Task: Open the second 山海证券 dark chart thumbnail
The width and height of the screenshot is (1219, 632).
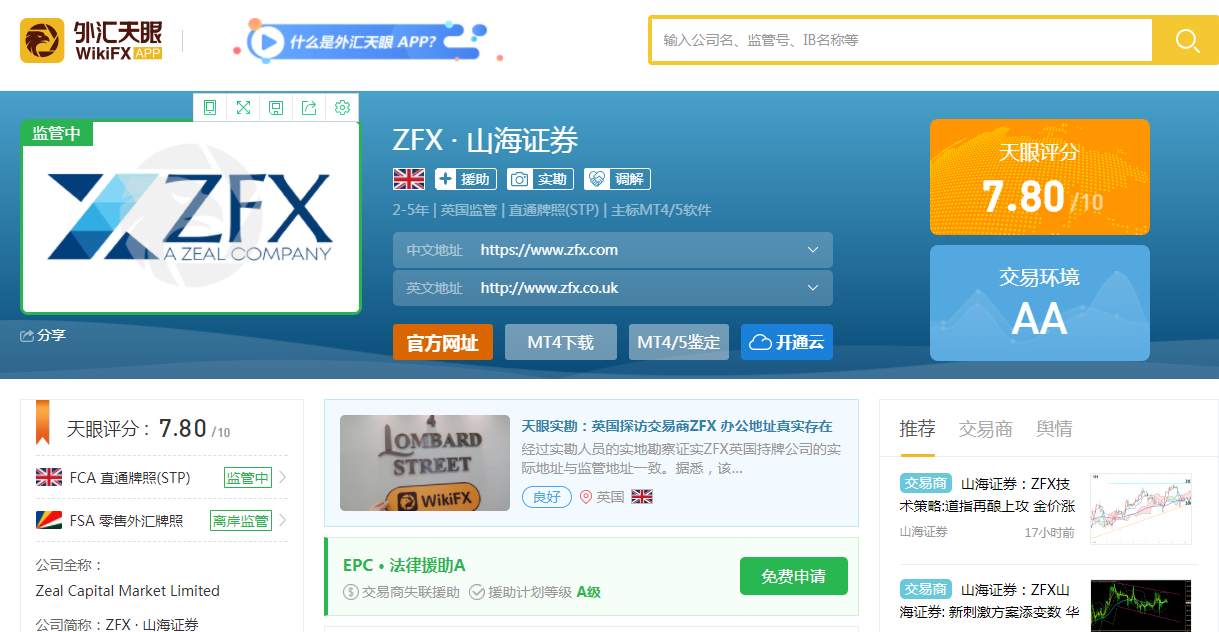Action: tap(1141, 605)
